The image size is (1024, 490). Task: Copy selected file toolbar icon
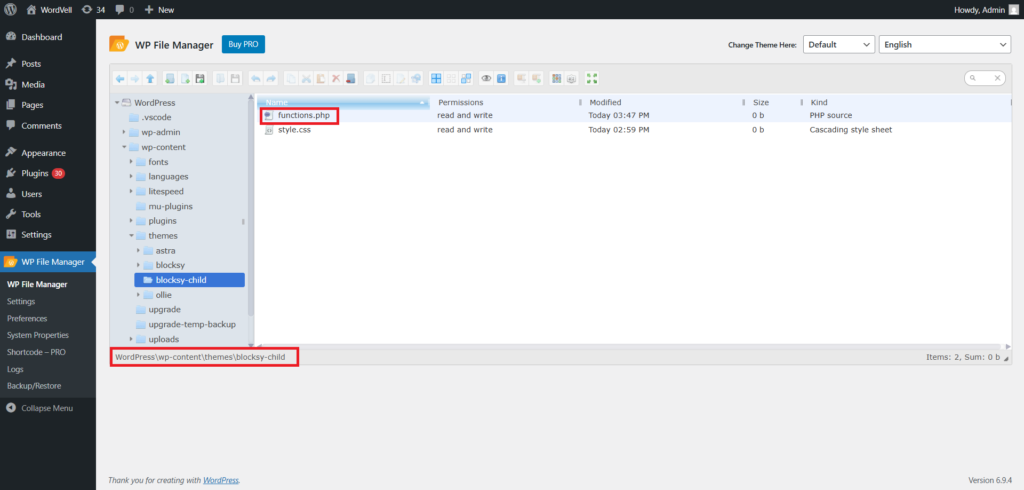coord(291,78)
